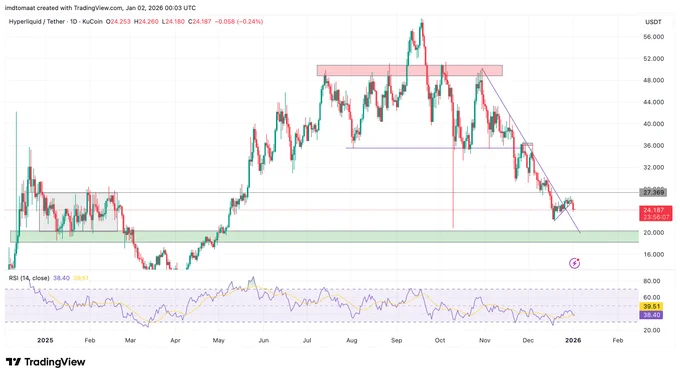
Task: Select the red resistance zone rectangle
Action: (x=409, y=71)
